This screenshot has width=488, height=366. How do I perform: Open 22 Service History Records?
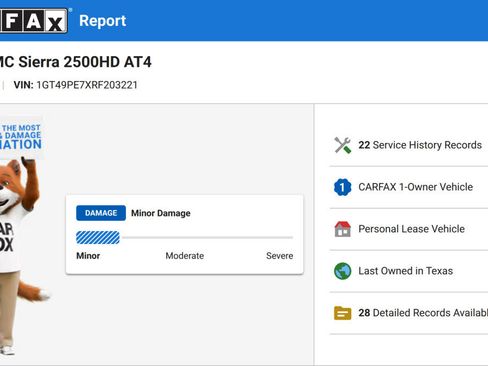click(x=420, y=145)
